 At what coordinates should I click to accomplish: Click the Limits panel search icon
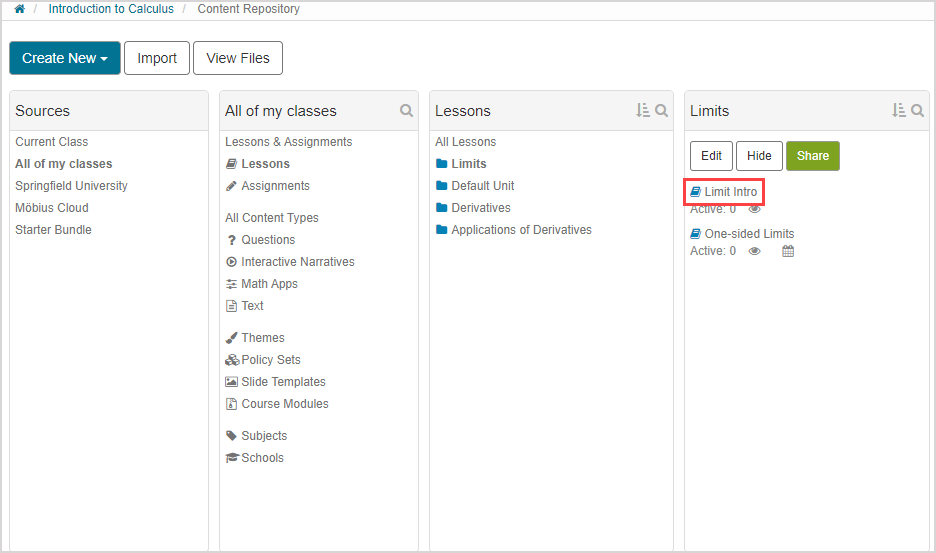coord(917,111)
